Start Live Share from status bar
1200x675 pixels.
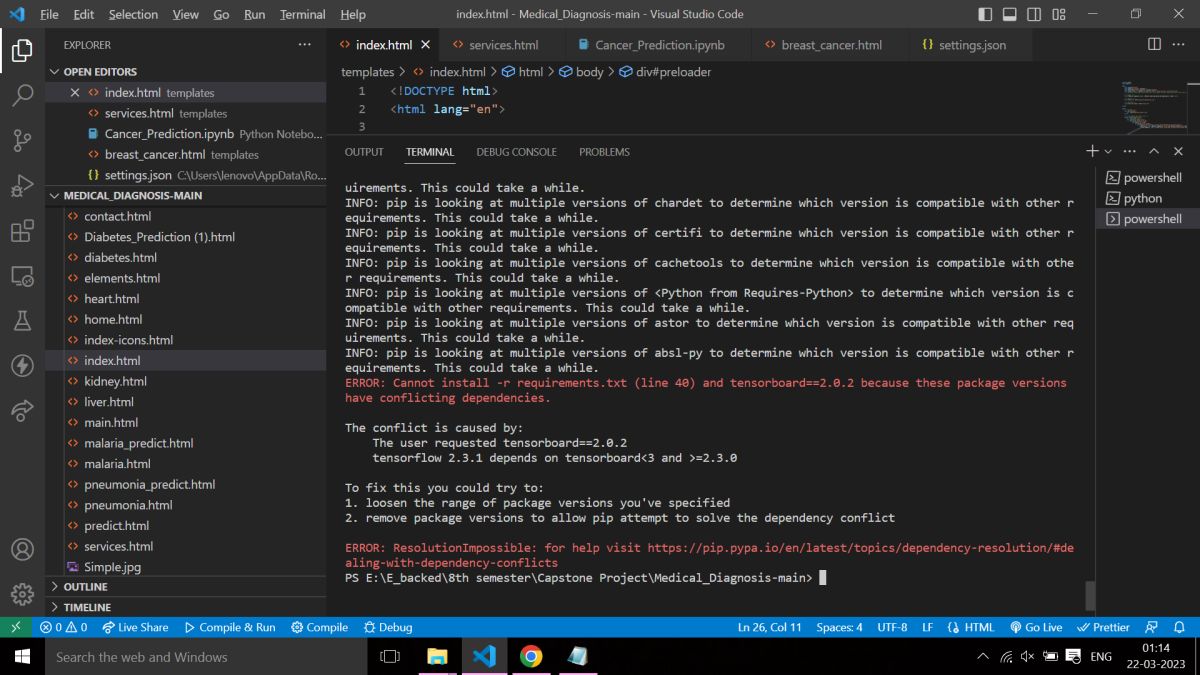pos(135,627)
